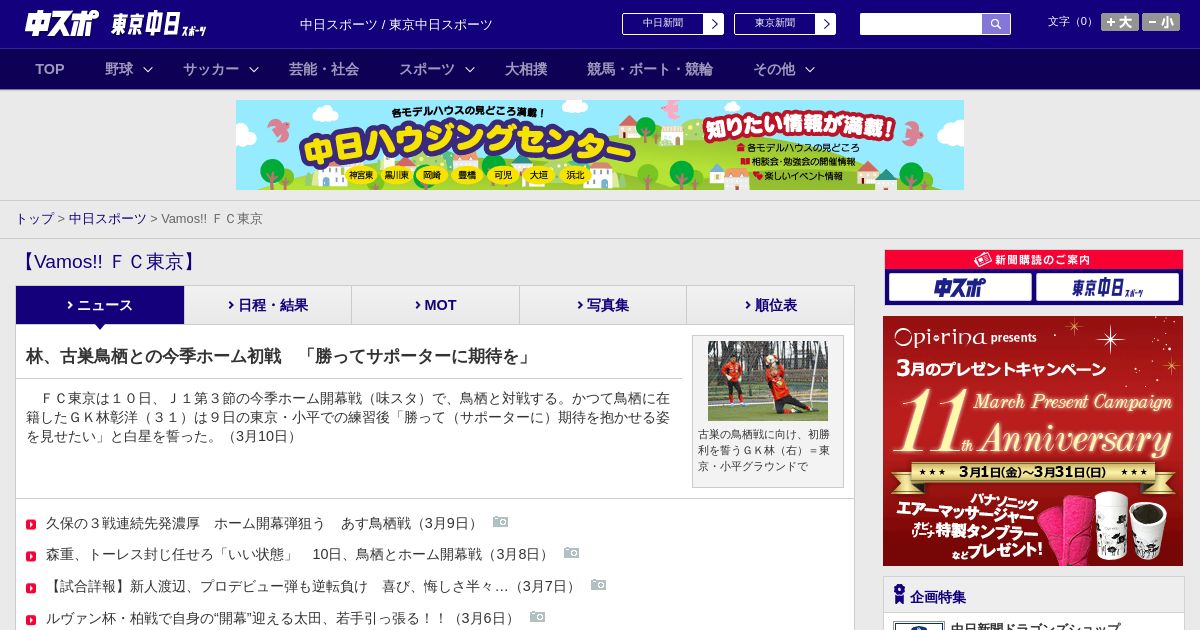
Task: Open サッカー navigation menu
Action: tap(211, 69)
